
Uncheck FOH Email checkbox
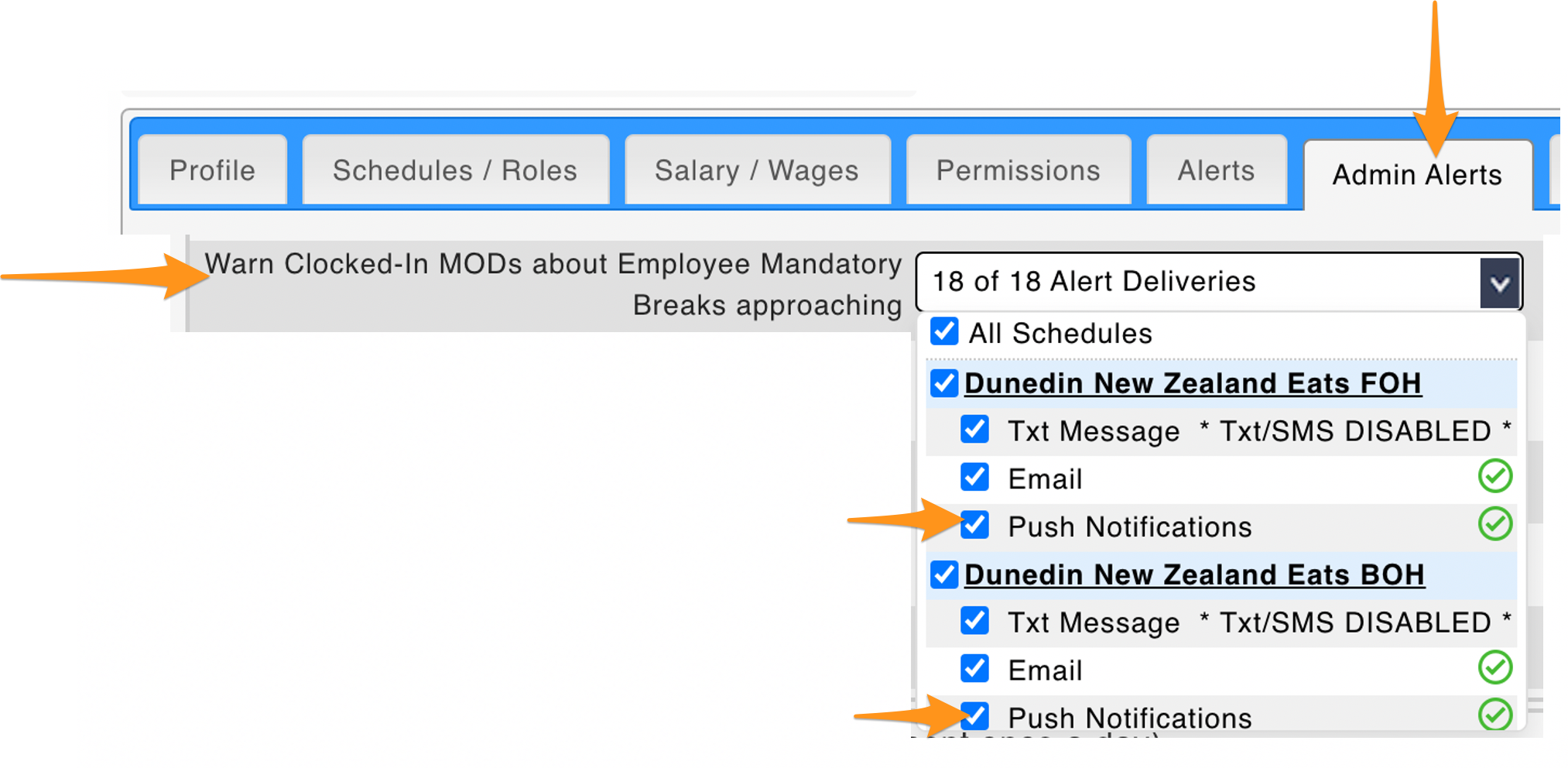[974, 478]
